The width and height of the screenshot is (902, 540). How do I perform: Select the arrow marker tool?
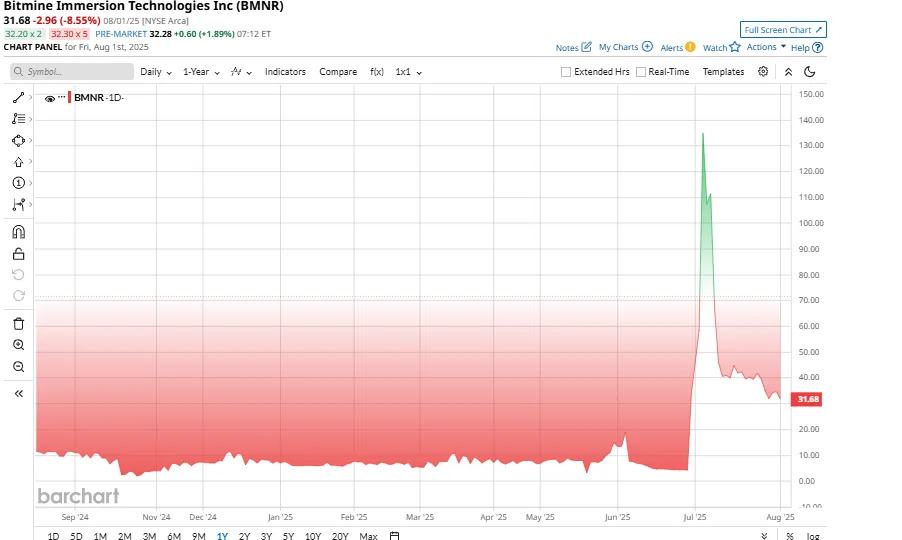tap(18, 162)
